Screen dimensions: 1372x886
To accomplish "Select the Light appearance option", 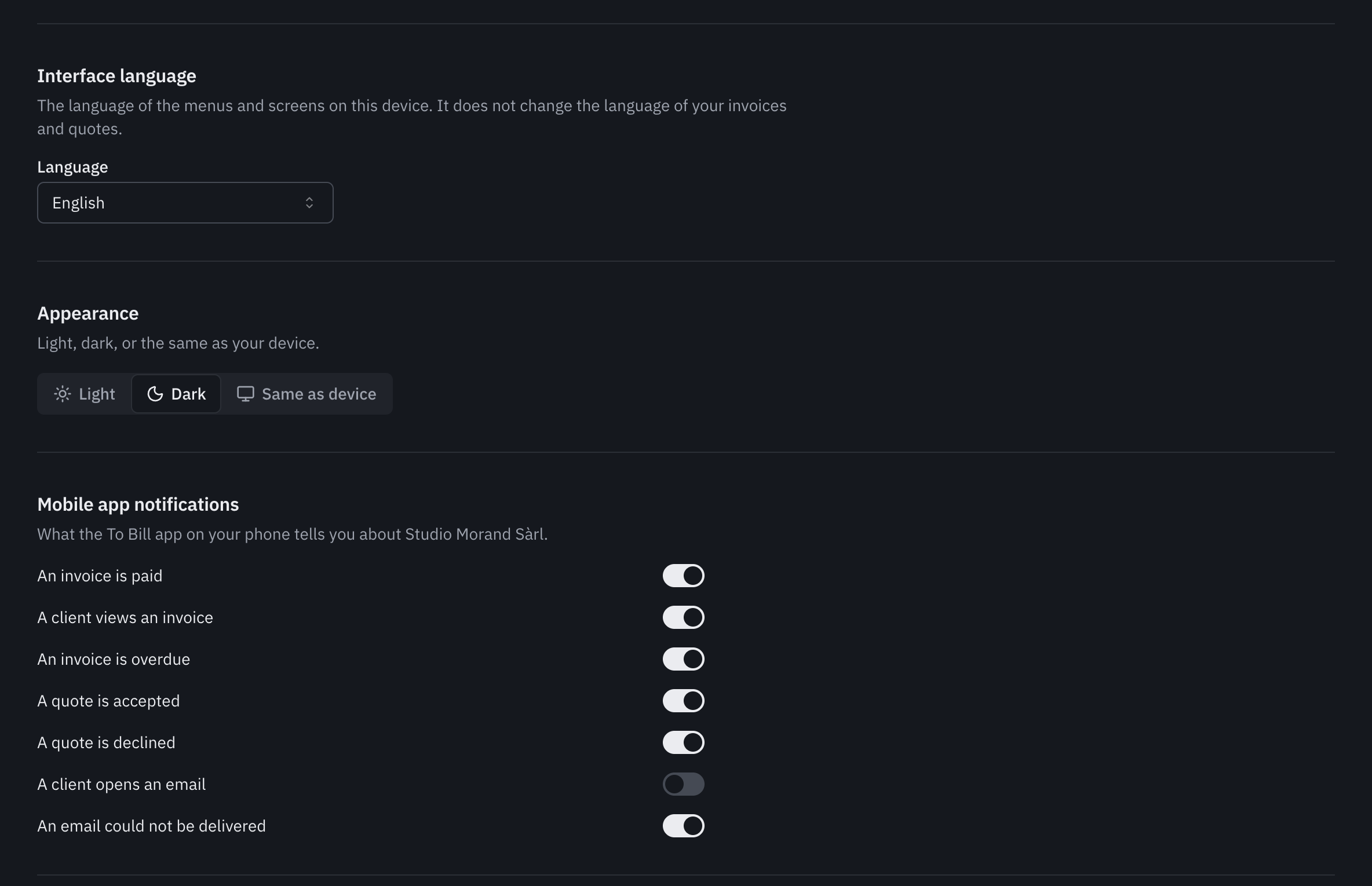I will point(85,394).
